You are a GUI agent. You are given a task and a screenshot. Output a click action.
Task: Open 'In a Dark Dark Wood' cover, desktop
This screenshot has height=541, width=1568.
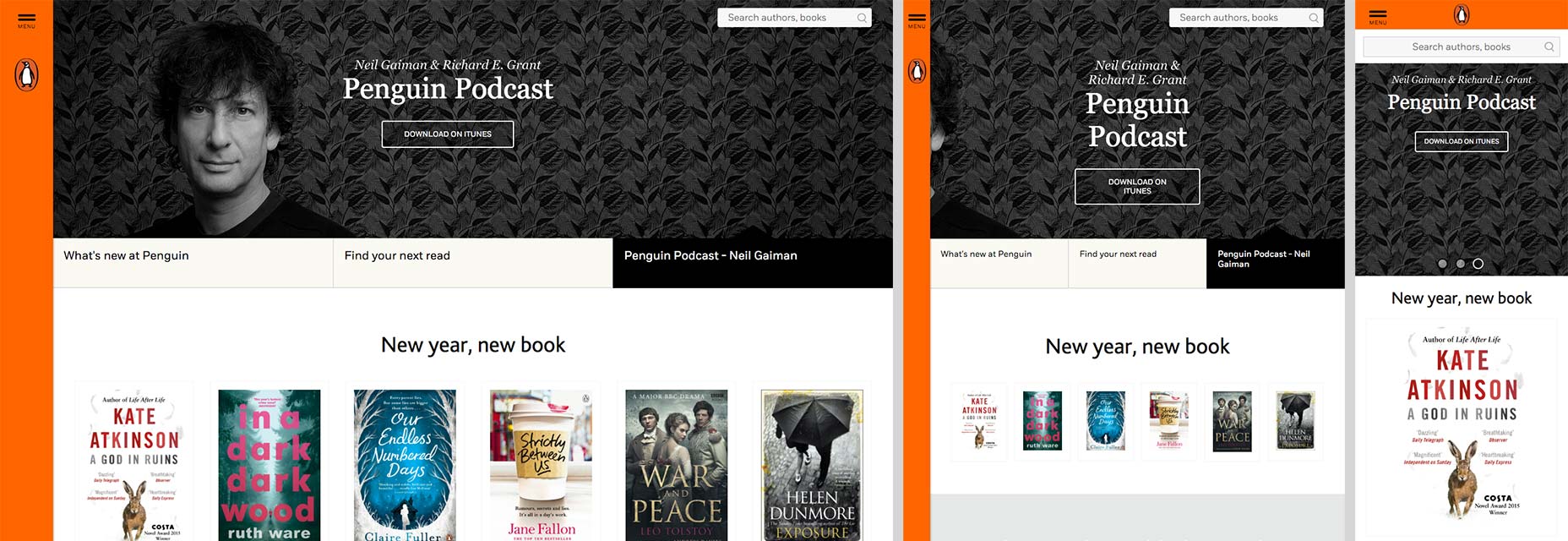point(269,465)
